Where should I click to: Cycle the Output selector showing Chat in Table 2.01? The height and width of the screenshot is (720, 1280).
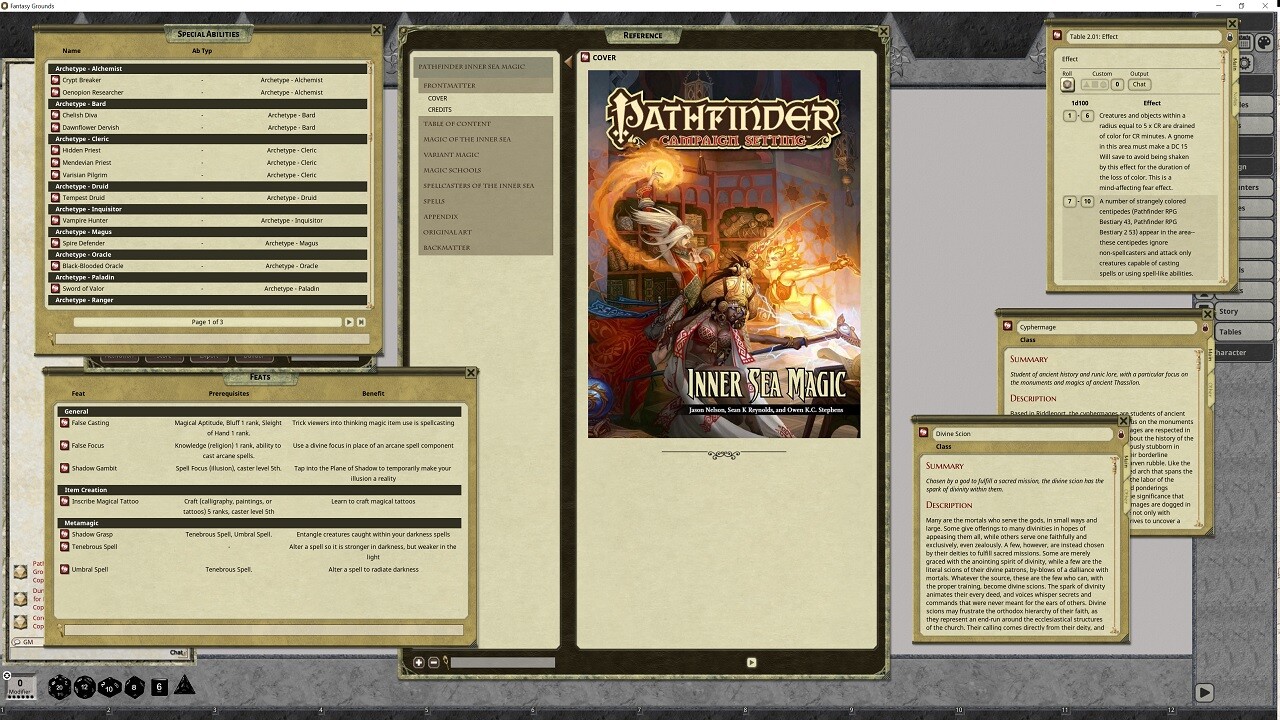[1139, 84]
